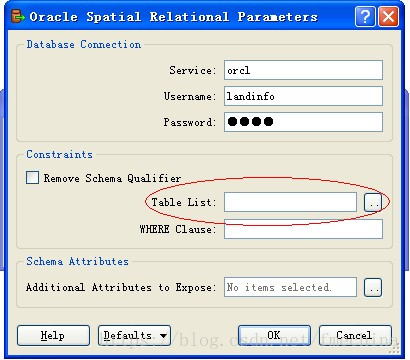Click the 'Additional Attributes to Expose:' label

coord(121,287)
